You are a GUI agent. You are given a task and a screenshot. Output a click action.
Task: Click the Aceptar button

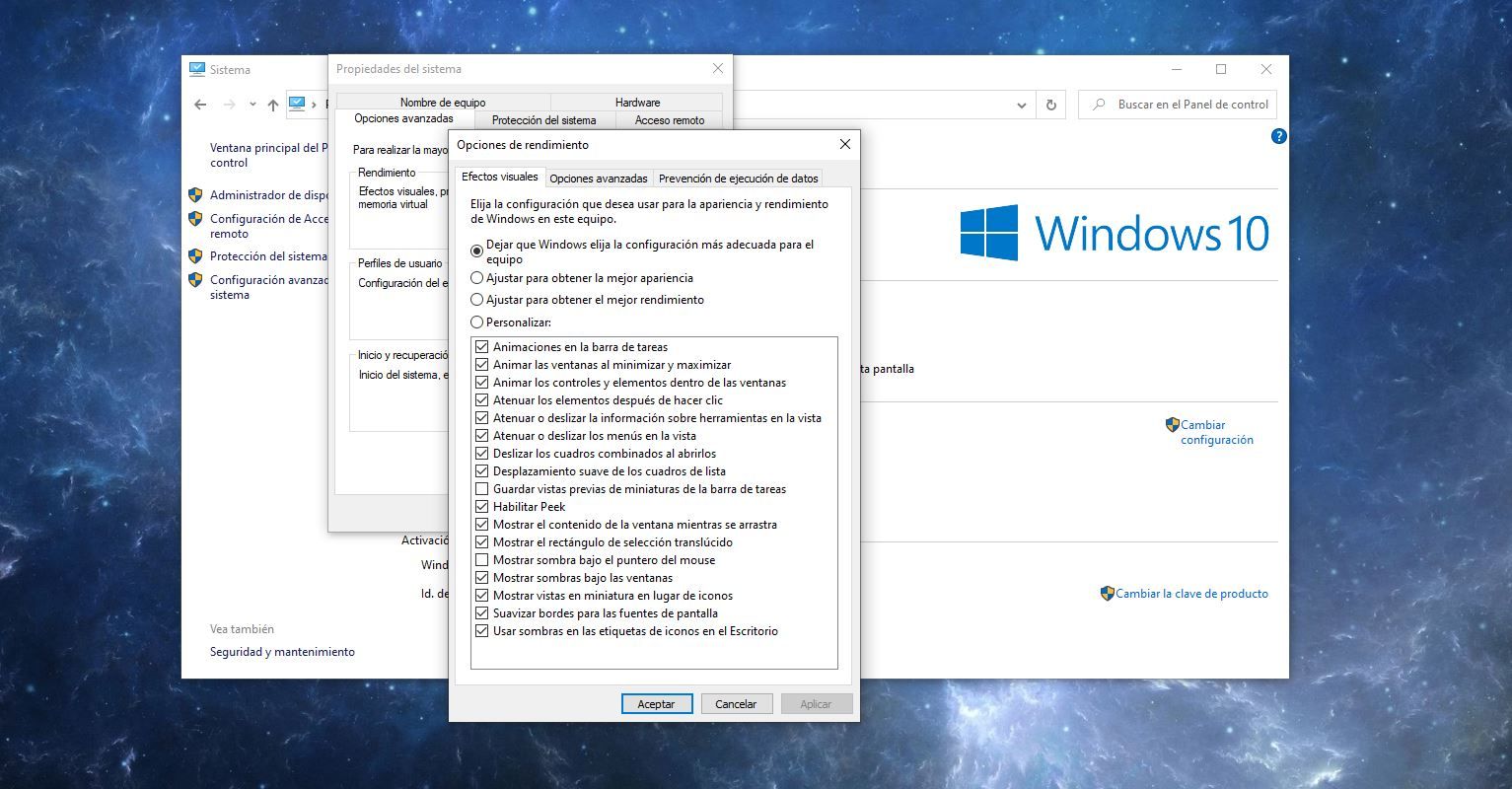tap(657, 704)
